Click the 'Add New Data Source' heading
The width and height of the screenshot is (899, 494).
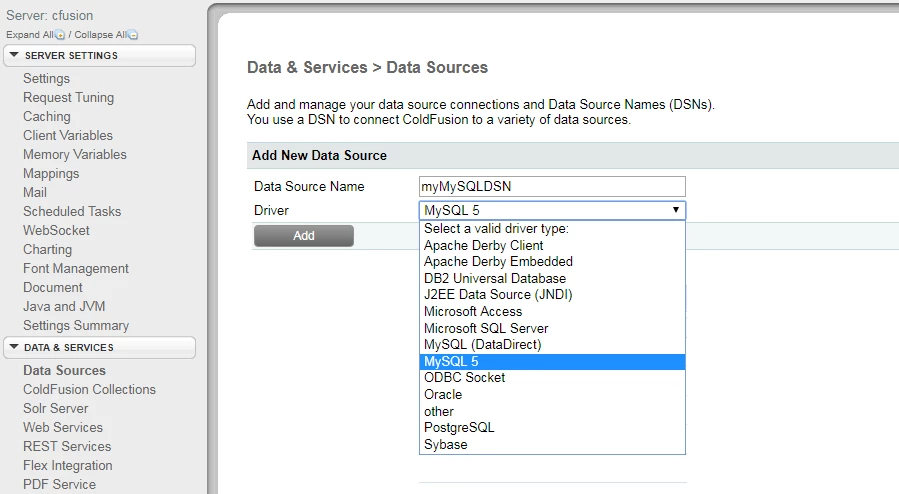(x=319, y=155)
